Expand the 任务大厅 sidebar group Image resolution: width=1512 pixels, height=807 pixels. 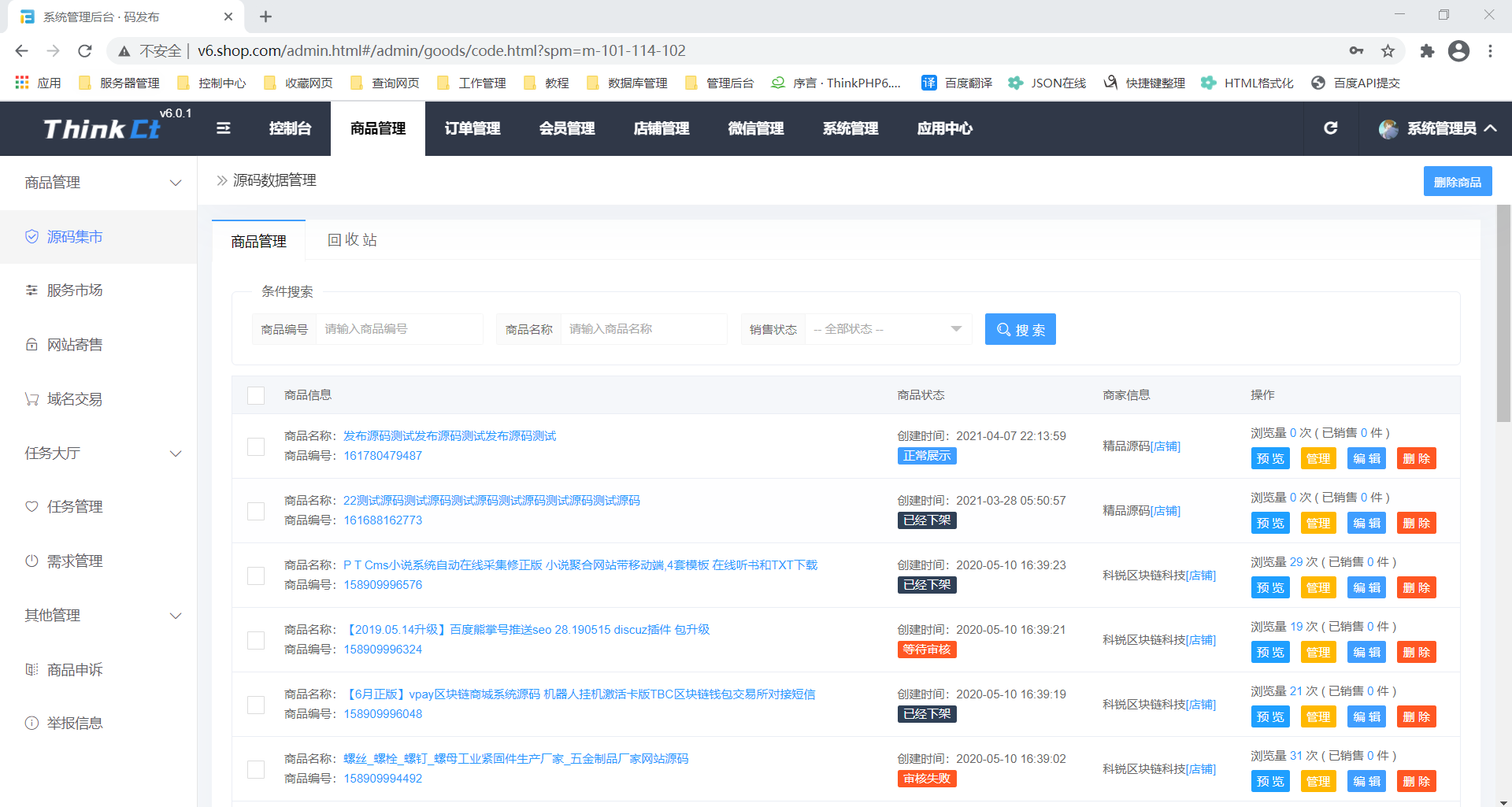pyautogui.click(x=176, y=453)
